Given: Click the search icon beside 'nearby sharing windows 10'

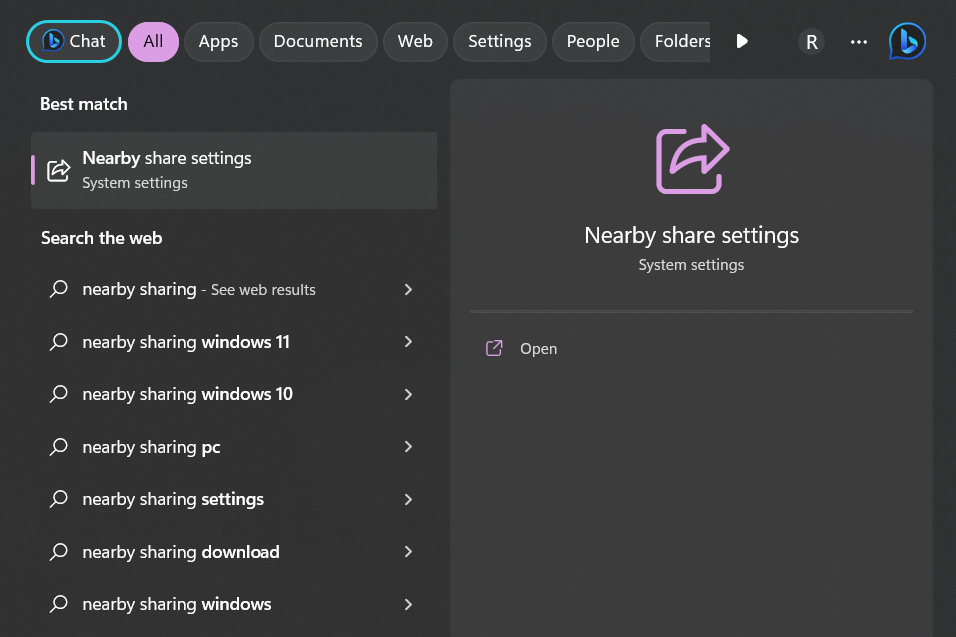Looking at the screenshot, I should click(x=59, y=394).
